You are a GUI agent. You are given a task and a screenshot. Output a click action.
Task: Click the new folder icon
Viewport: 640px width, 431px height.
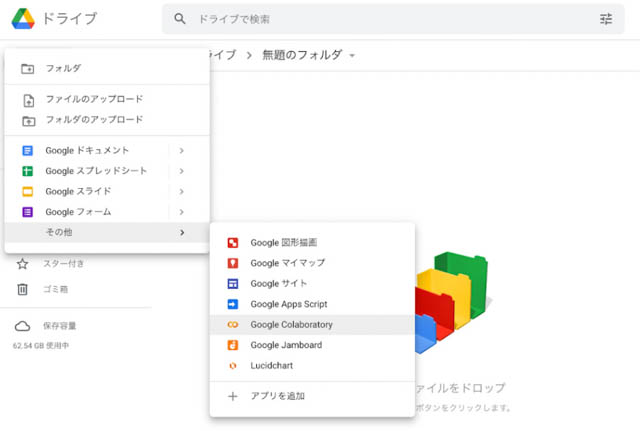(x=28, y=69)
